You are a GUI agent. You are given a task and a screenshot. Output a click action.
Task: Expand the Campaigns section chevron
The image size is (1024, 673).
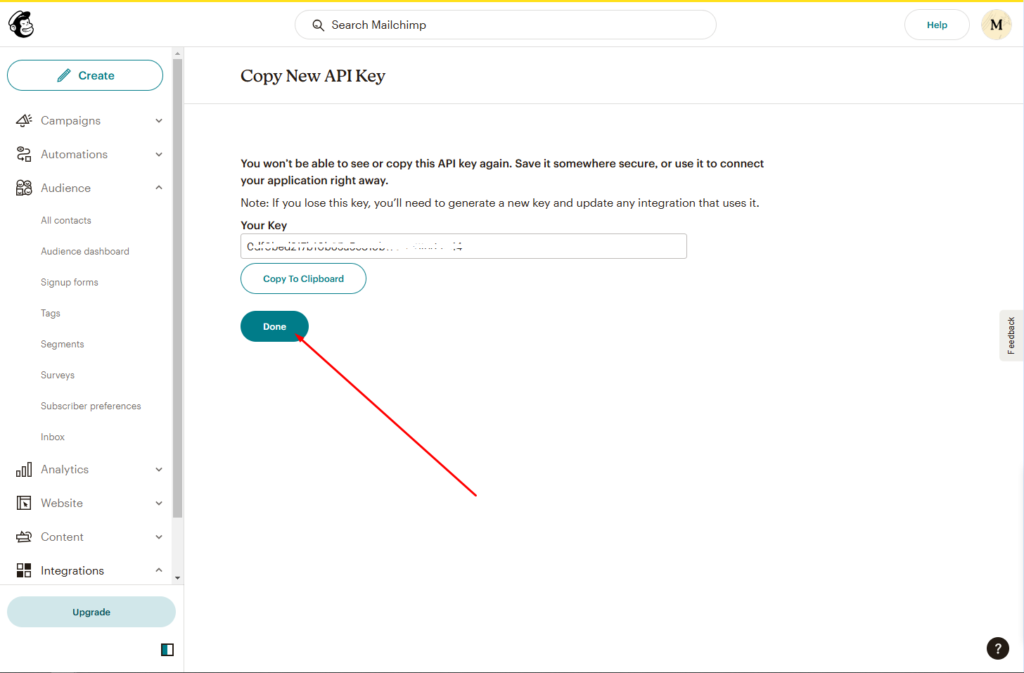click(x=159, y=121)
